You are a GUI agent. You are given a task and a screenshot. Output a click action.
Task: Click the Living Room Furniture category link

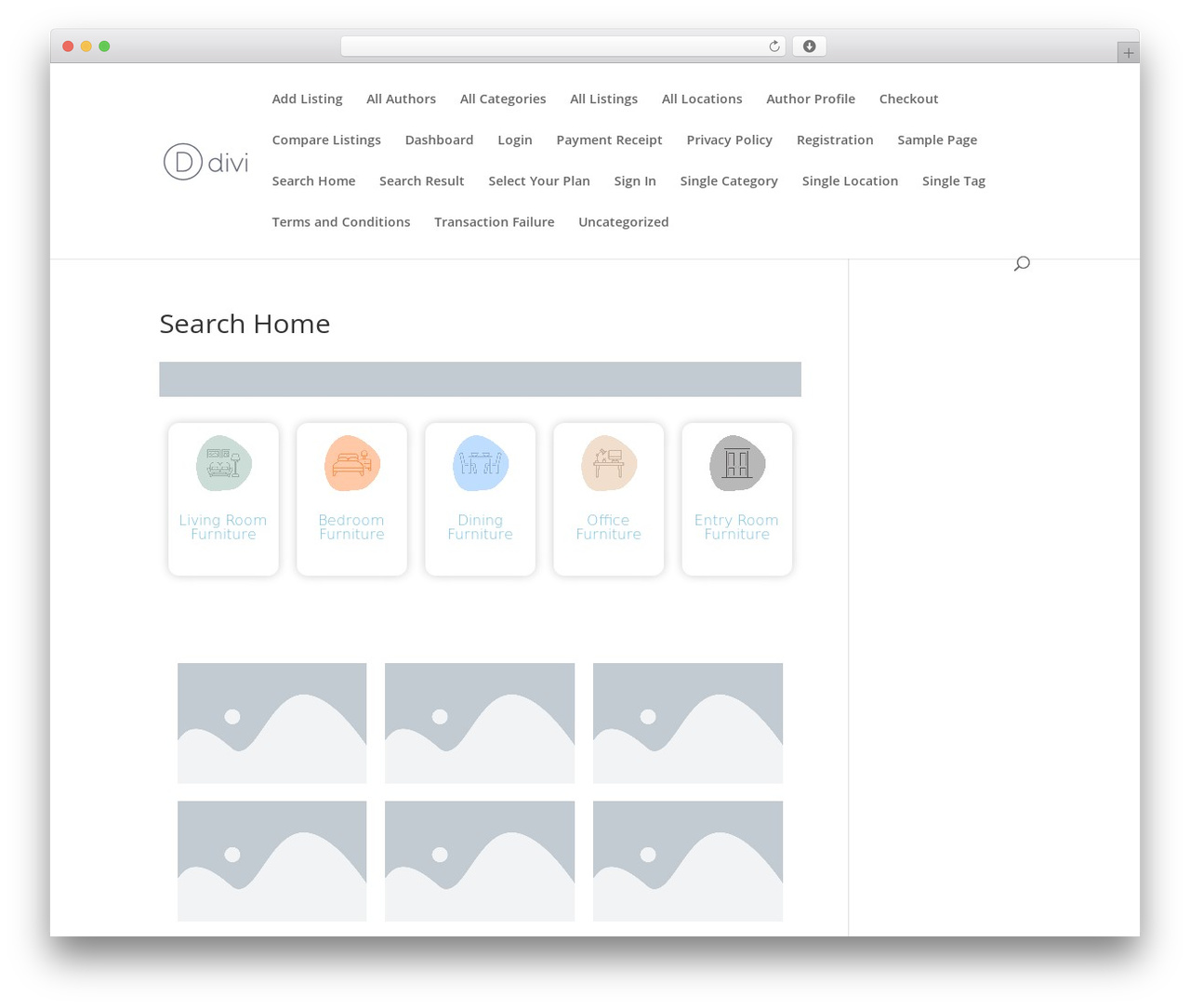point(223,527)
